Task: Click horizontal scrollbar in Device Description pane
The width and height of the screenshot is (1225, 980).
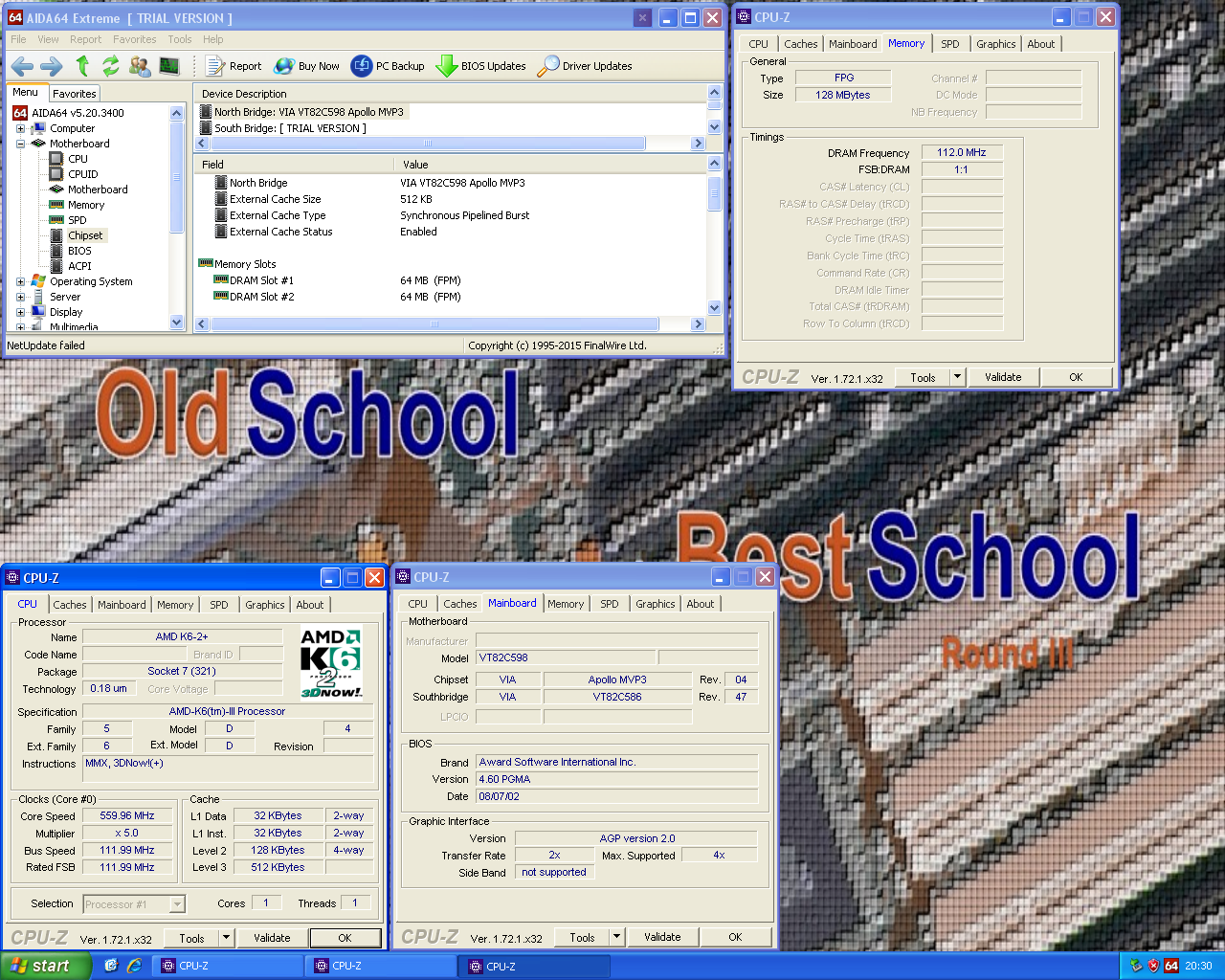Action: 427,143
